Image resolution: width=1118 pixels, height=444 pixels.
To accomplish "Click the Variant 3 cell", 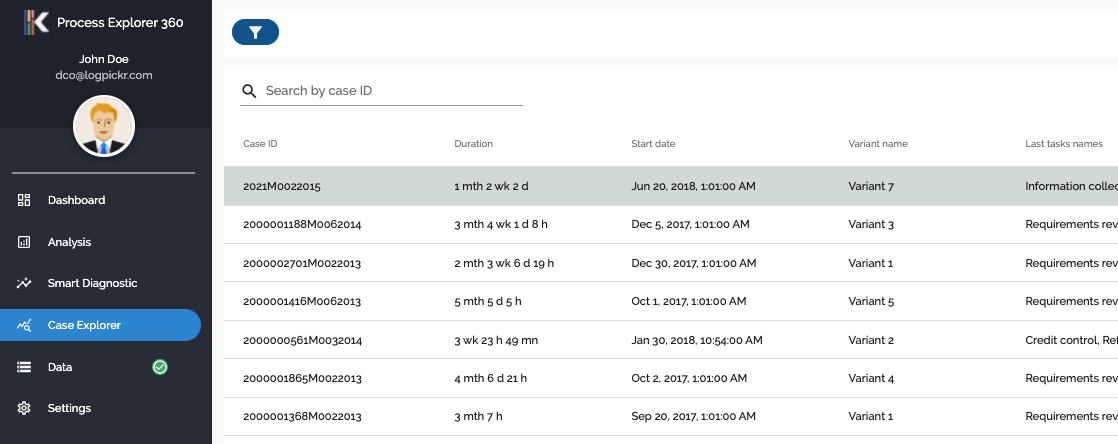I will (871, 224).
